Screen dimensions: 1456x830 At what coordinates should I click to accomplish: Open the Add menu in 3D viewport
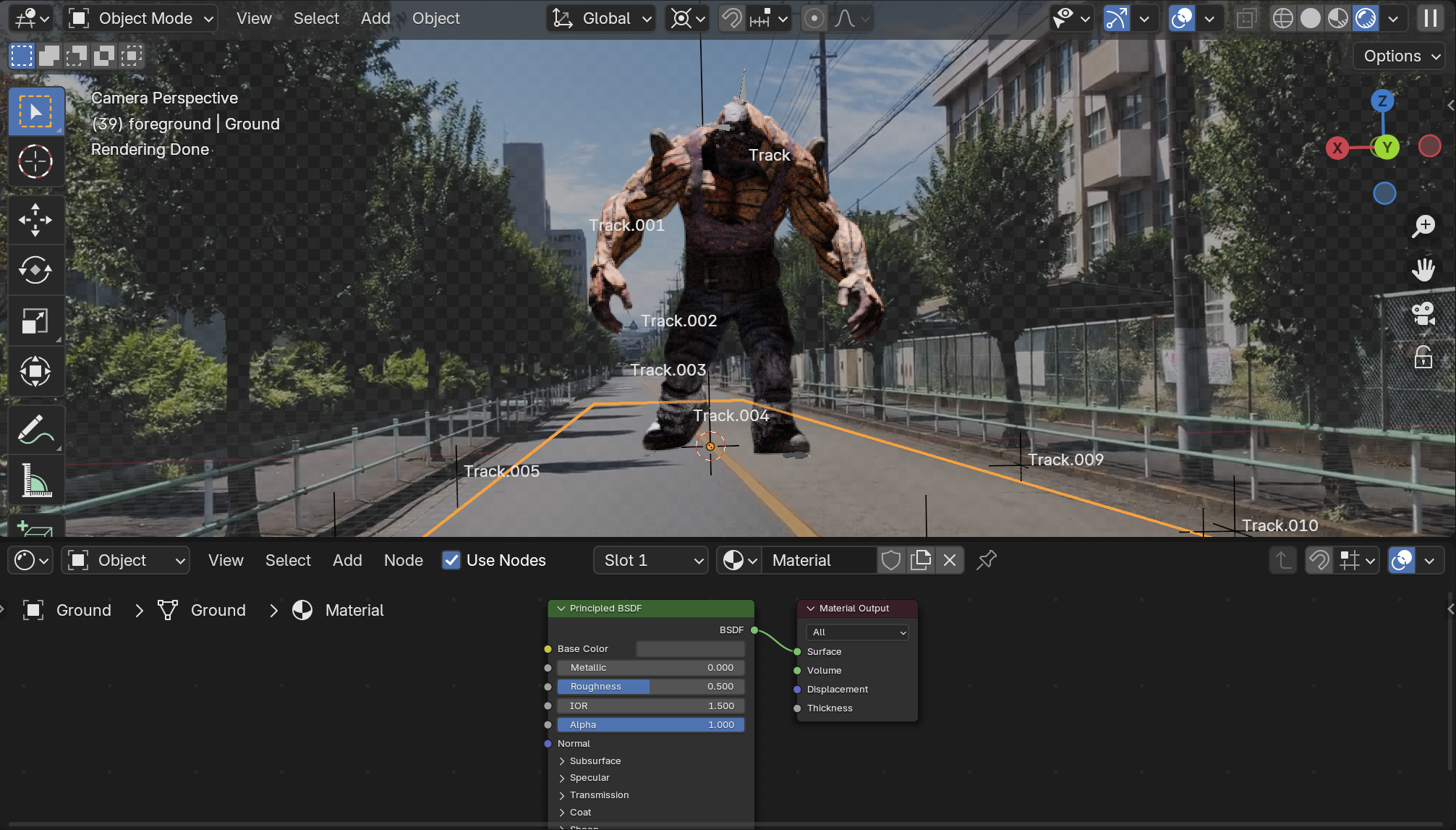click(375, 19)
